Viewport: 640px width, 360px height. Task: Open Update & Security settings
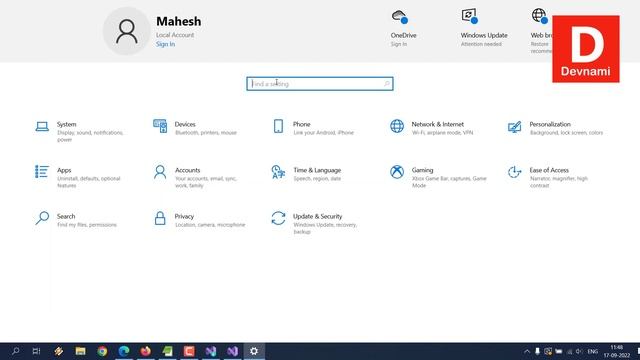tap(314, 223)
